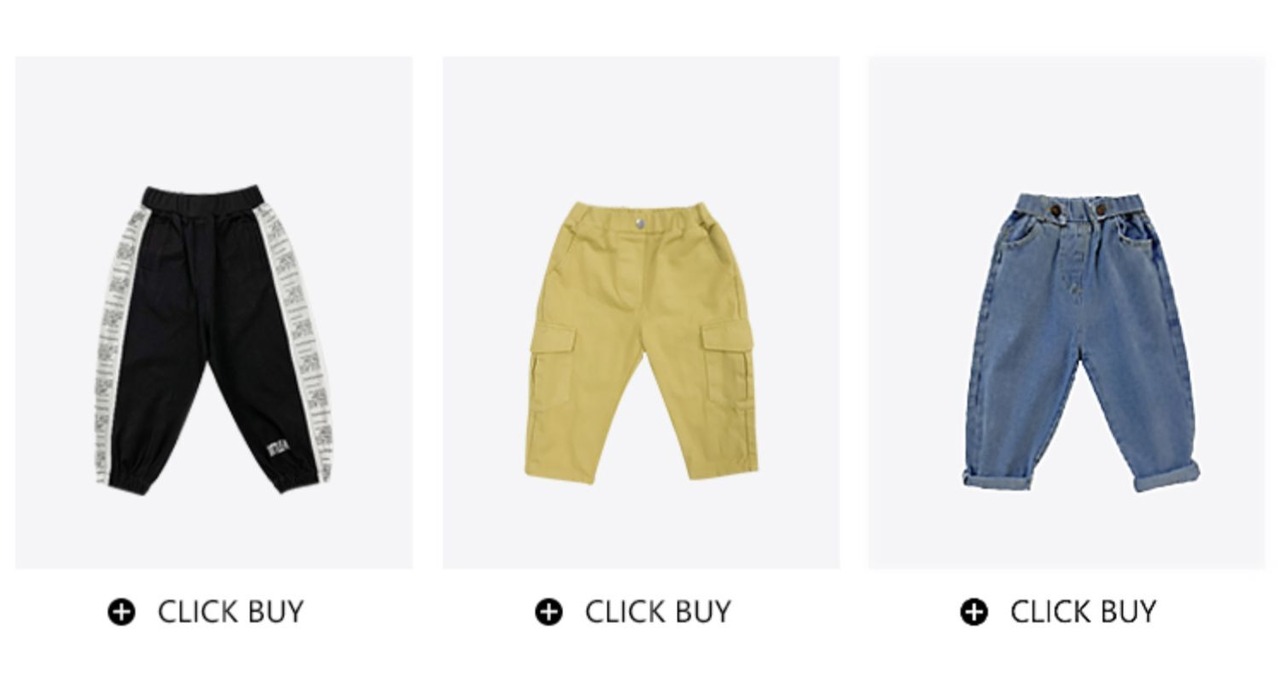
Task: Click the logo patch on the black joggers leg
Action: (278, 445)
